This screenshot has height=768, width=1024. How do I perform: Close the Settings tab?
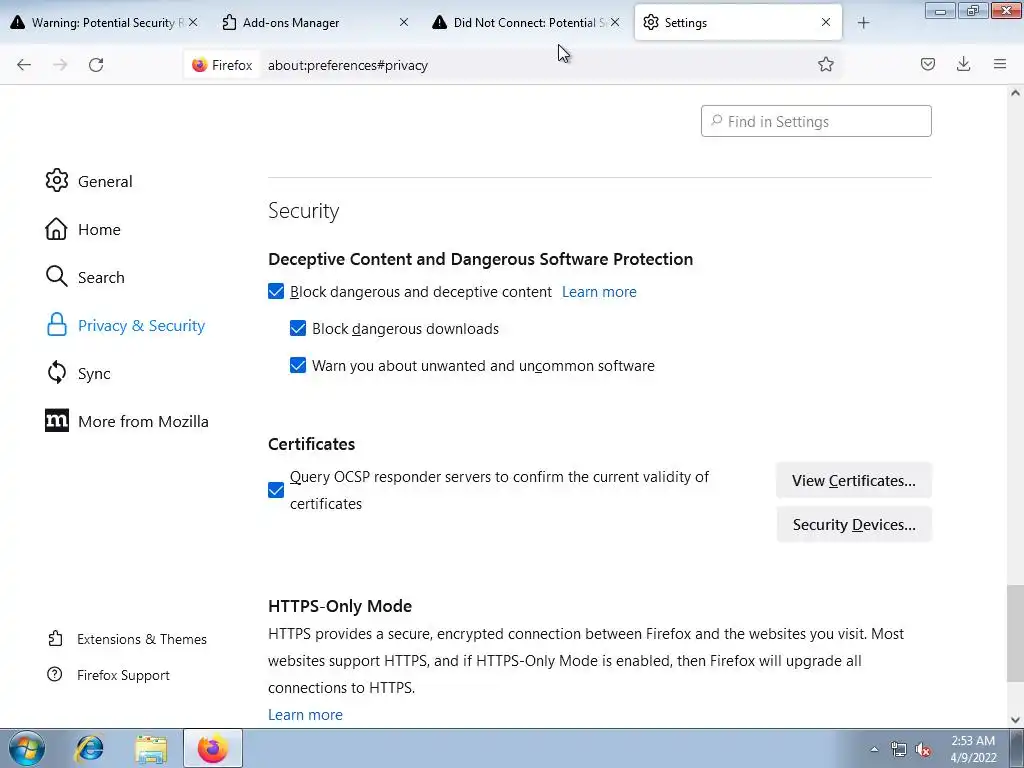(825, 22)
